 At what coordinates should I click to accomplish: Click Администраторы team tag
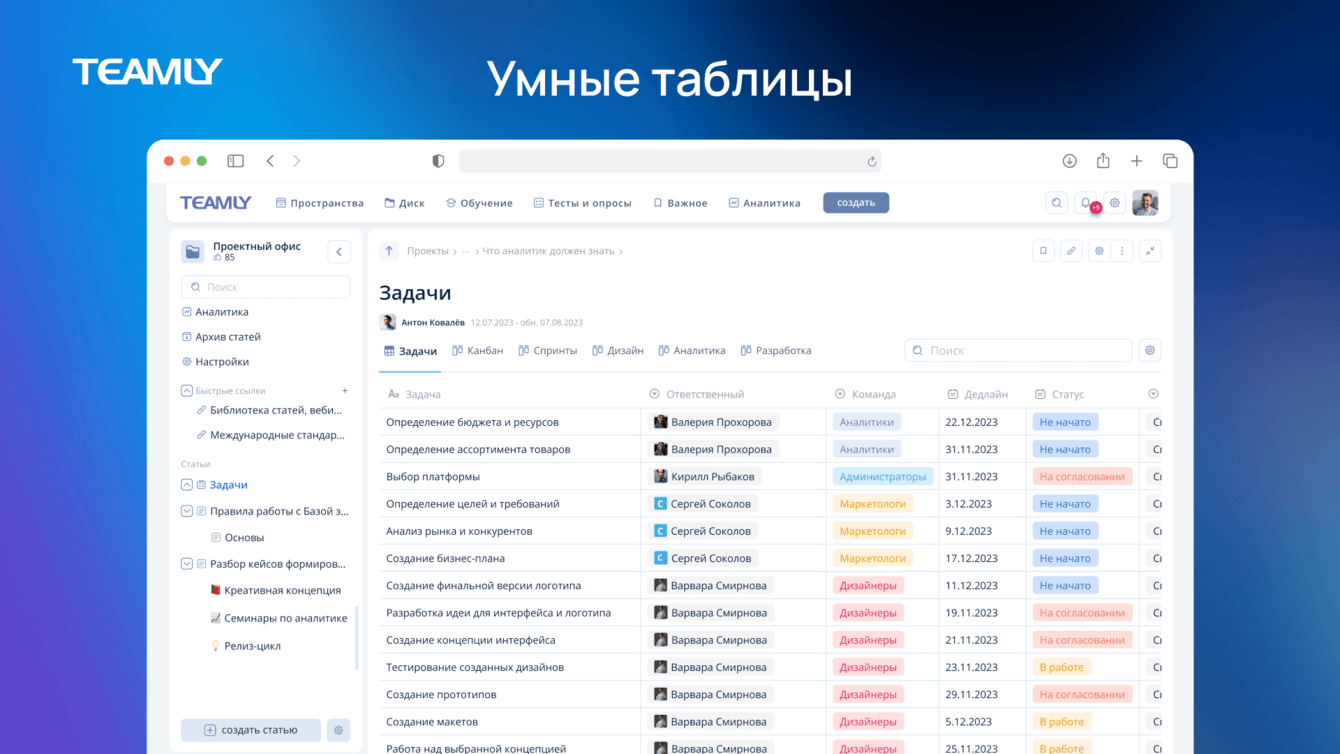(883, 477)
